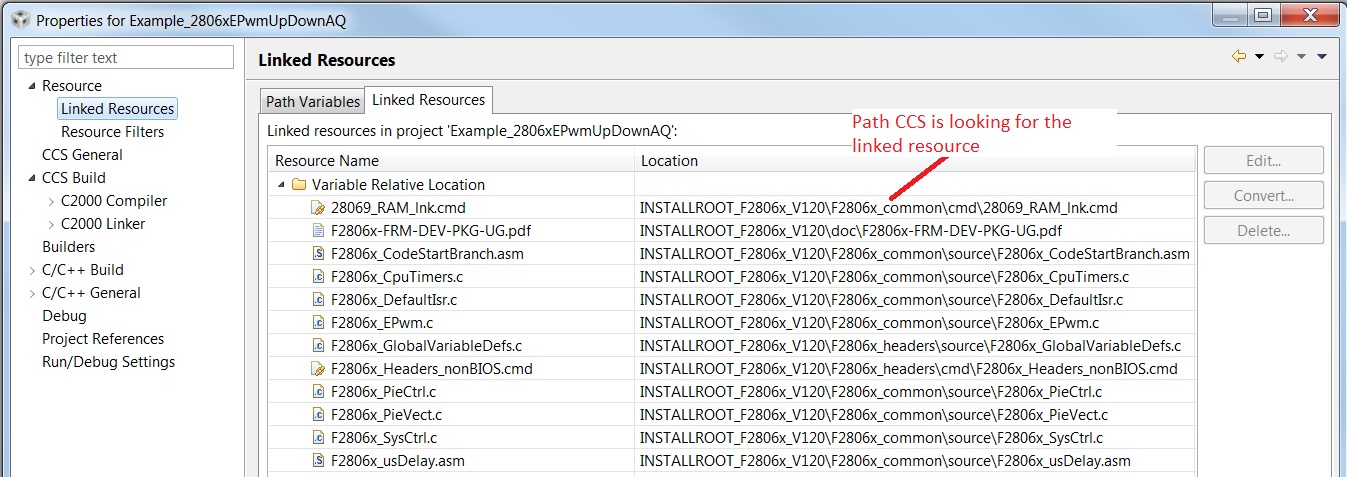Sort by the Resource Name column header
This screenshot has width=1347, height=477.
point(451,160)
